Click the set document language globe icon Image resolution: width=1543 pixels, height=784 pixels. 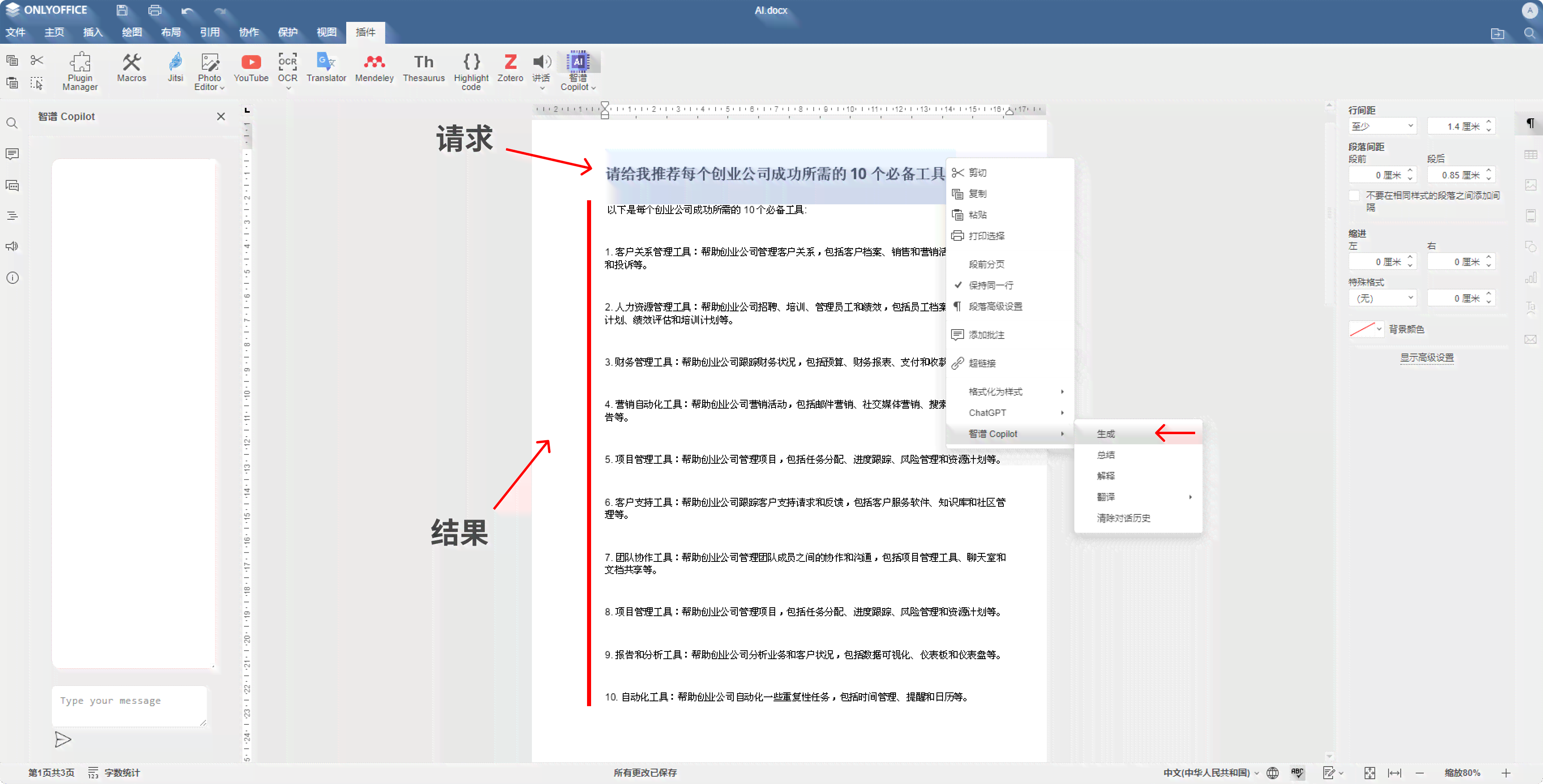pyautogui.click(x=1273, y=773)
